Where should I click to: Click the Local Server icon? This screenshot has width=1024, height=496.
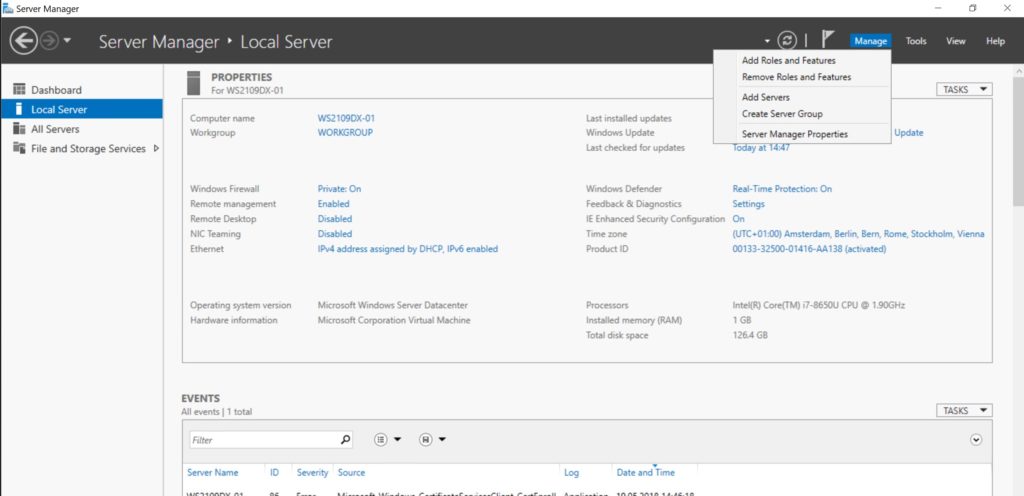(x=19, y=109)
